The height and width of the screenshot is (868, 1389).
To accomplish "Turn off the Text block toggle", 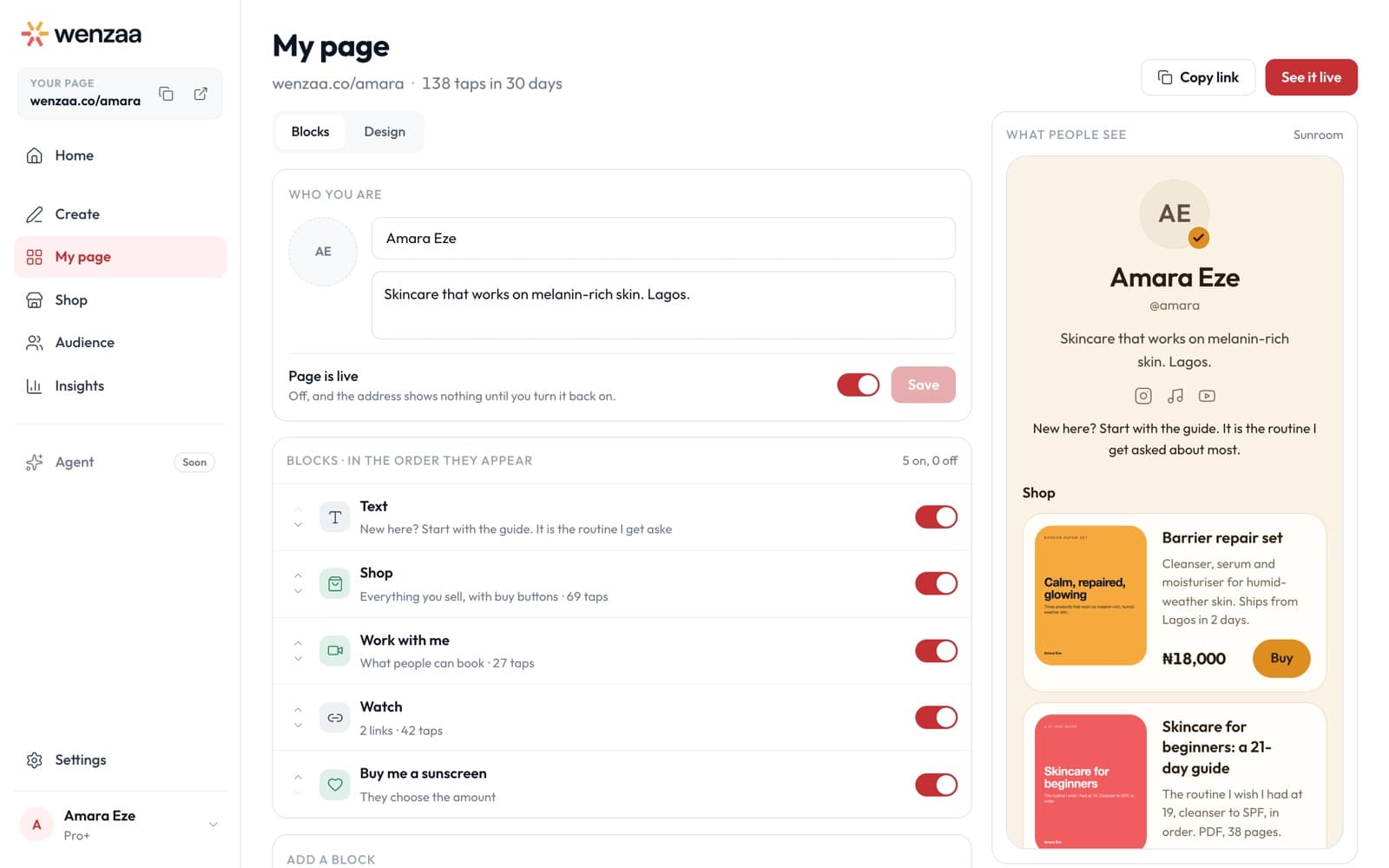I will (x=936, y=517).
